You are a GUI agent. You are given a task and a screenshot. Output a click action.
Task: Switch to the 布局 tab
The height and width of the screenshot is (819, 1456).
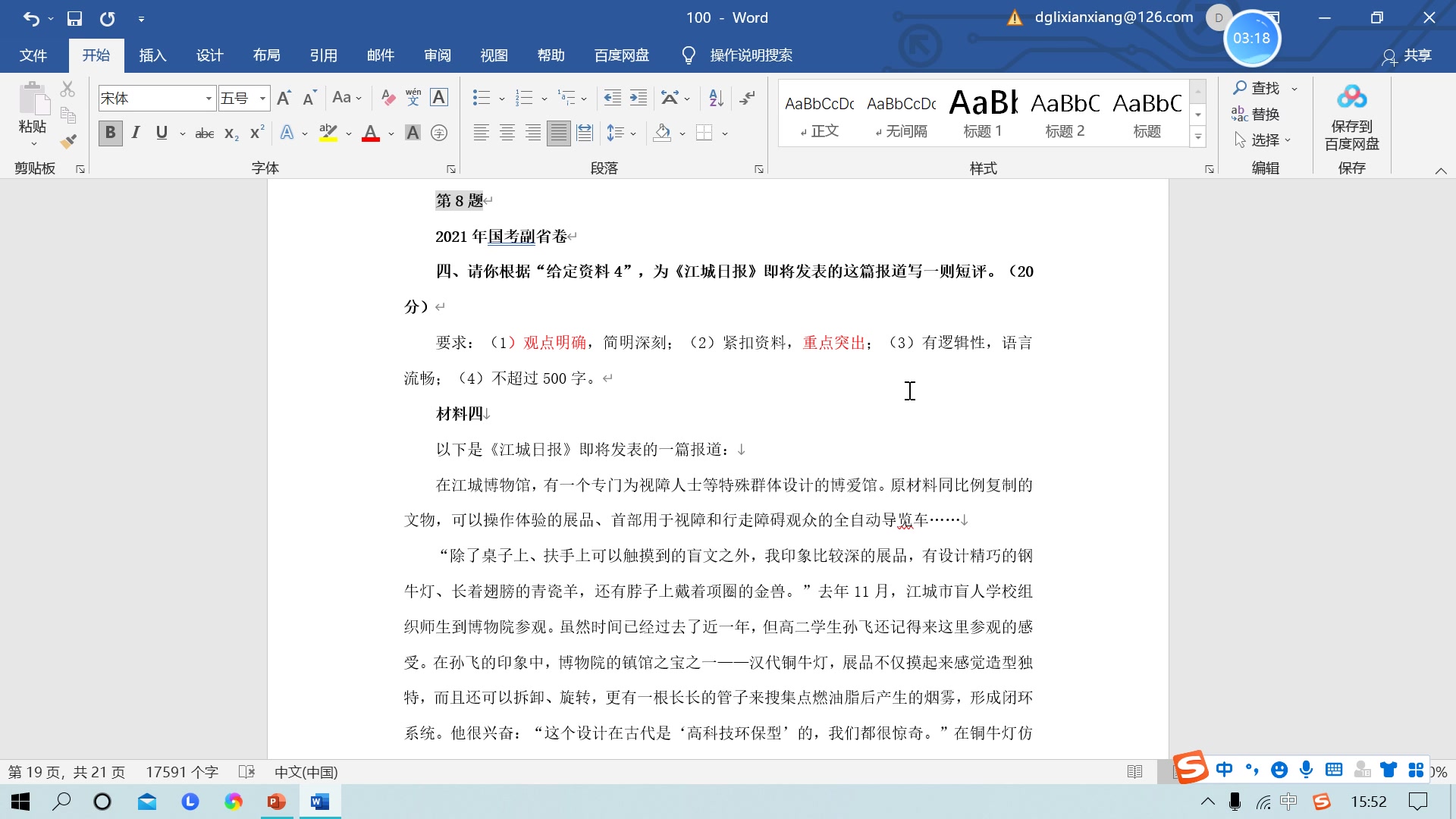266,55
